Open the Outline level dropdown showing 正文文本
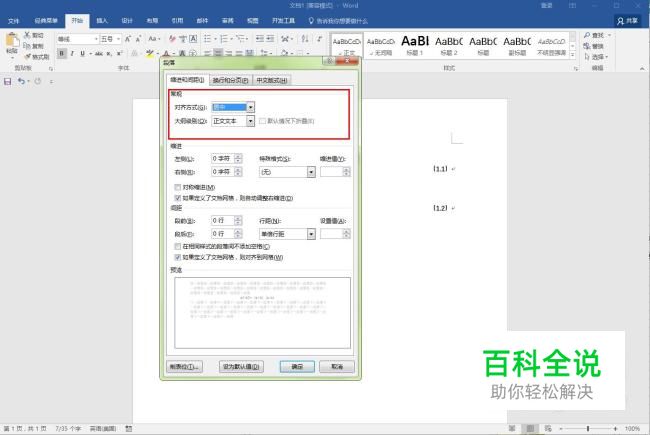650x435 pixels. pyautogui.click(x=233, y=121)
